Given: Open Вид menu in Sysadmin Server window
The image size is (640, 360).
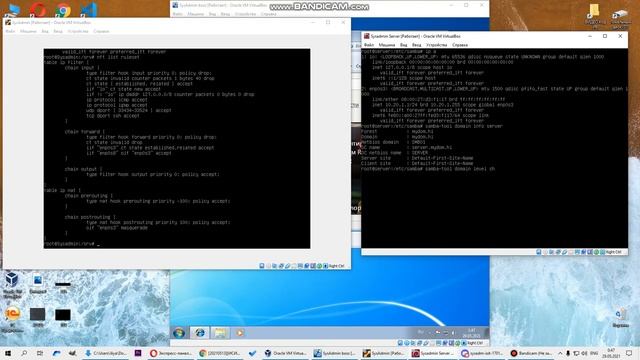Looking at the screenshot, I should point(403,45).
